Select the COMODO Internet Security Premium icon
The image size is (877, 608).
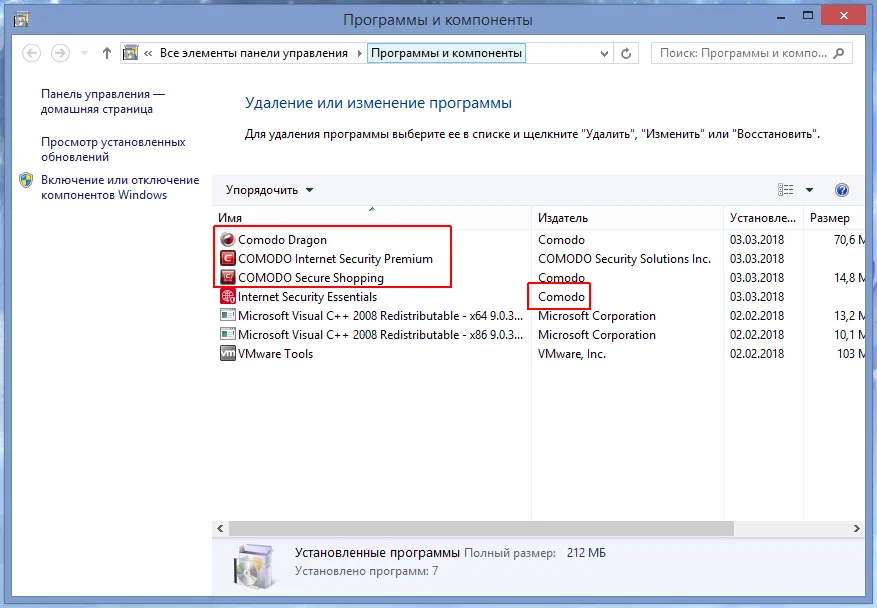(228, 258)
